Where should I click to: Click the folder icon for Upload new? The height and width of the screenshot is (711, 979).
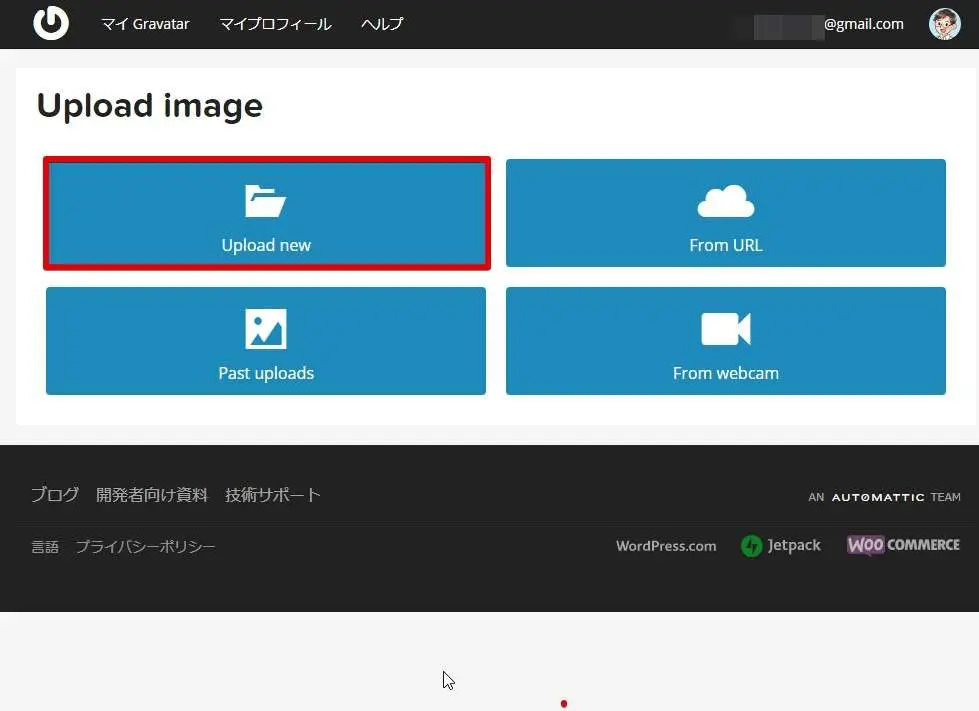point(266,201)
